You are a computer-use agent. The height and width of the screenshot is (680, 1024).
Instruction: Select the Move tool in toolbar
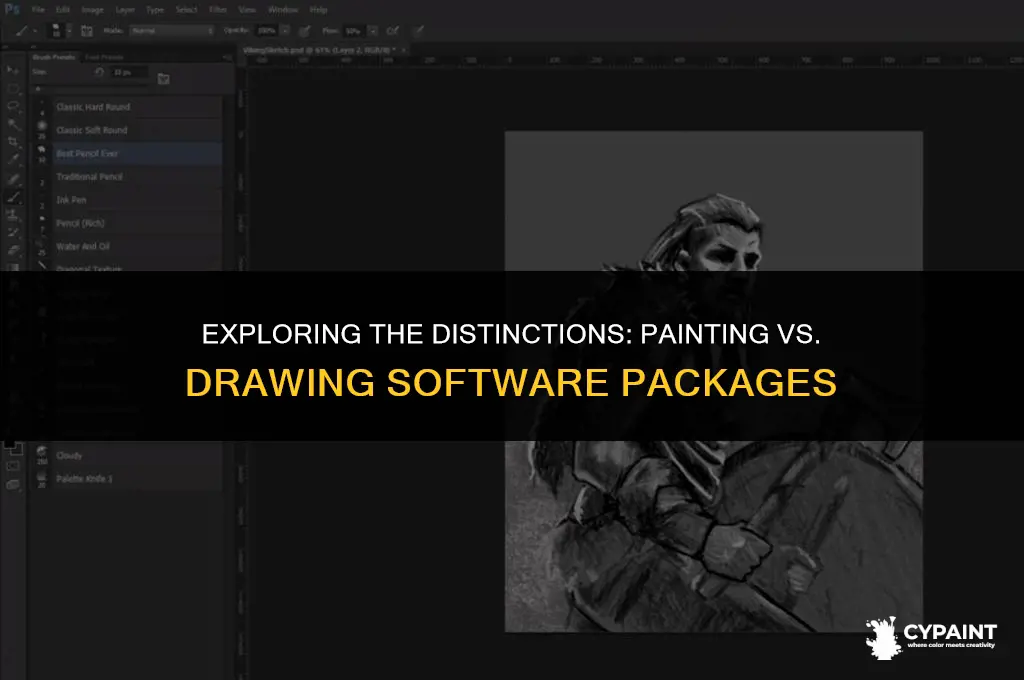coord(12,70)
